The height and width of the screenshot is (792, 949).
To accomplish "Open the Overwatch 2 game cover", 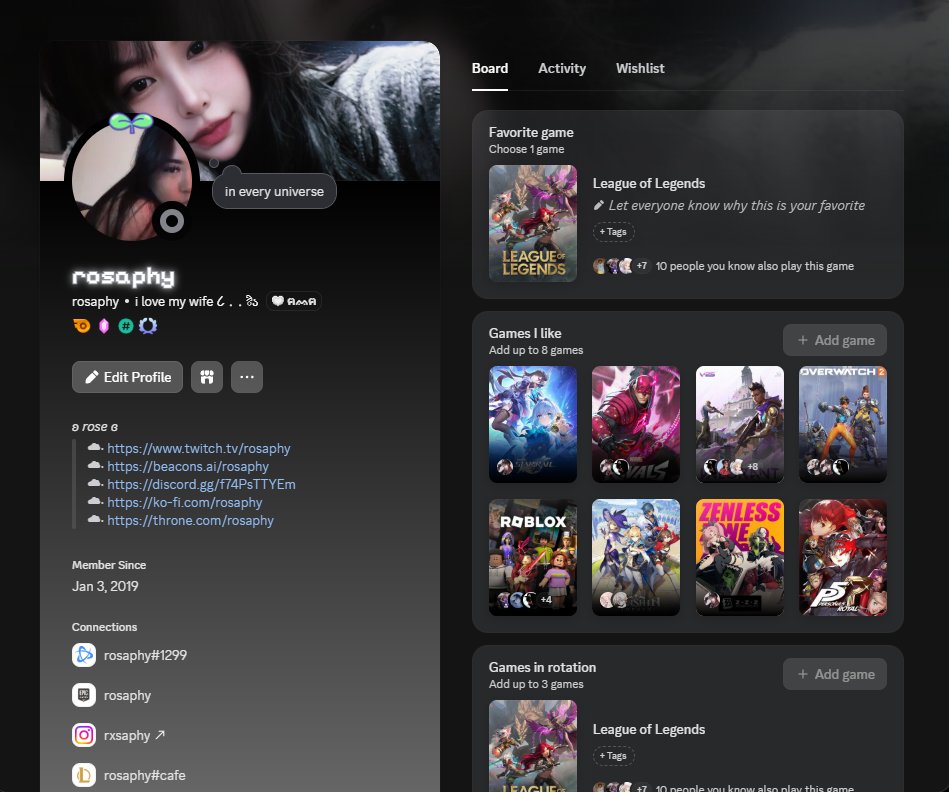I will pos(842,424).
